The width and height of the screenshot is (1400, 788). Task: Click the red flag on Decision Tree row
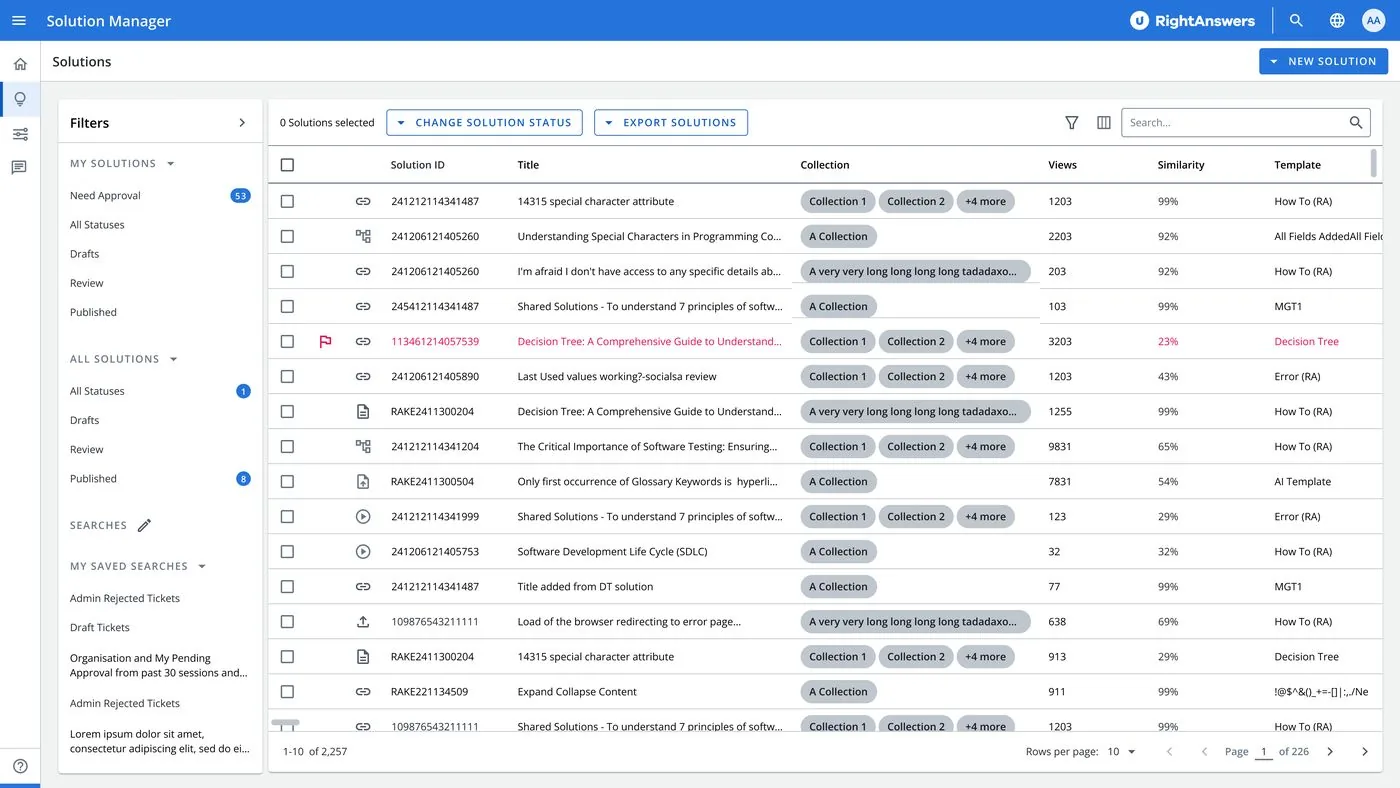click(x=325, y=341)
